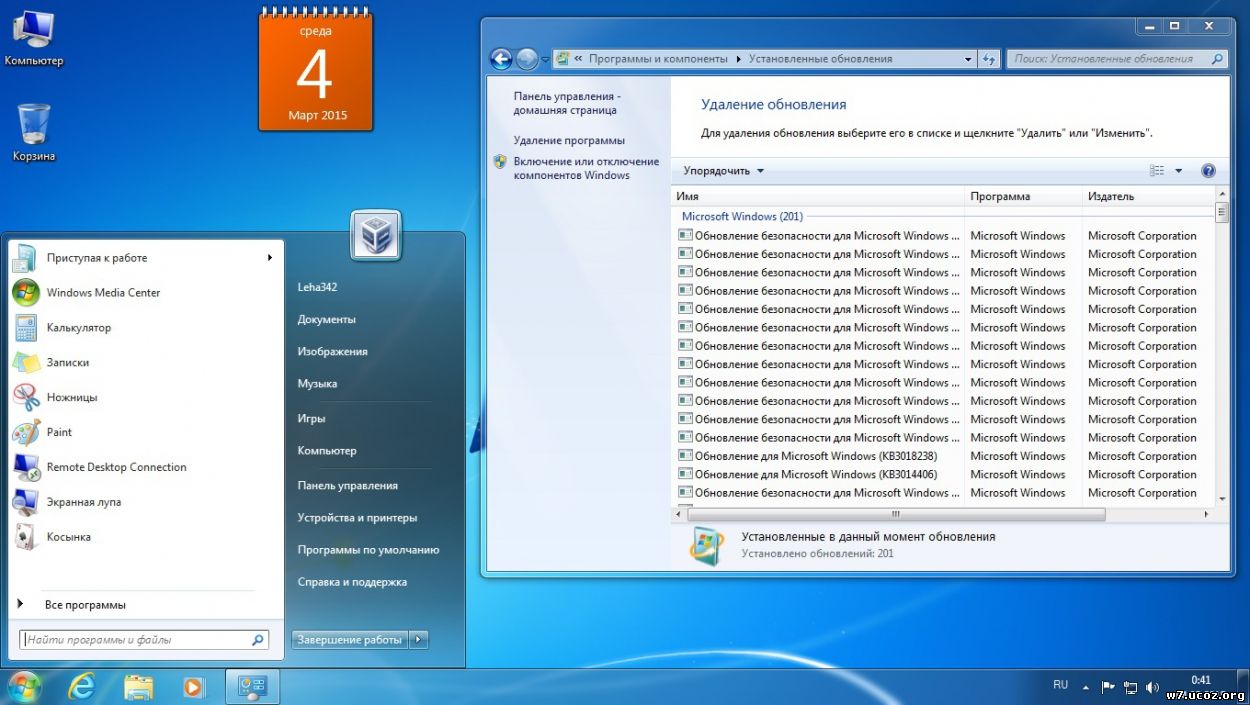This screenshot has height=705, width=1250.
Task: Click the Back arrow in Installed Updates window
Action: [x=501, y=59]
